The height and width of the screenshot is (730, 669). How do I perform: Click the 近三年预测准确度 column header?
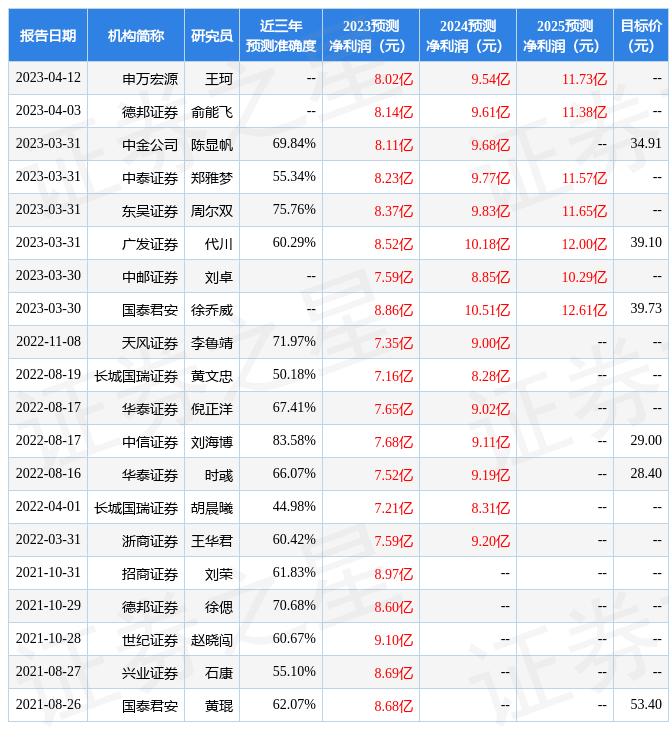(x=281, y=36)
